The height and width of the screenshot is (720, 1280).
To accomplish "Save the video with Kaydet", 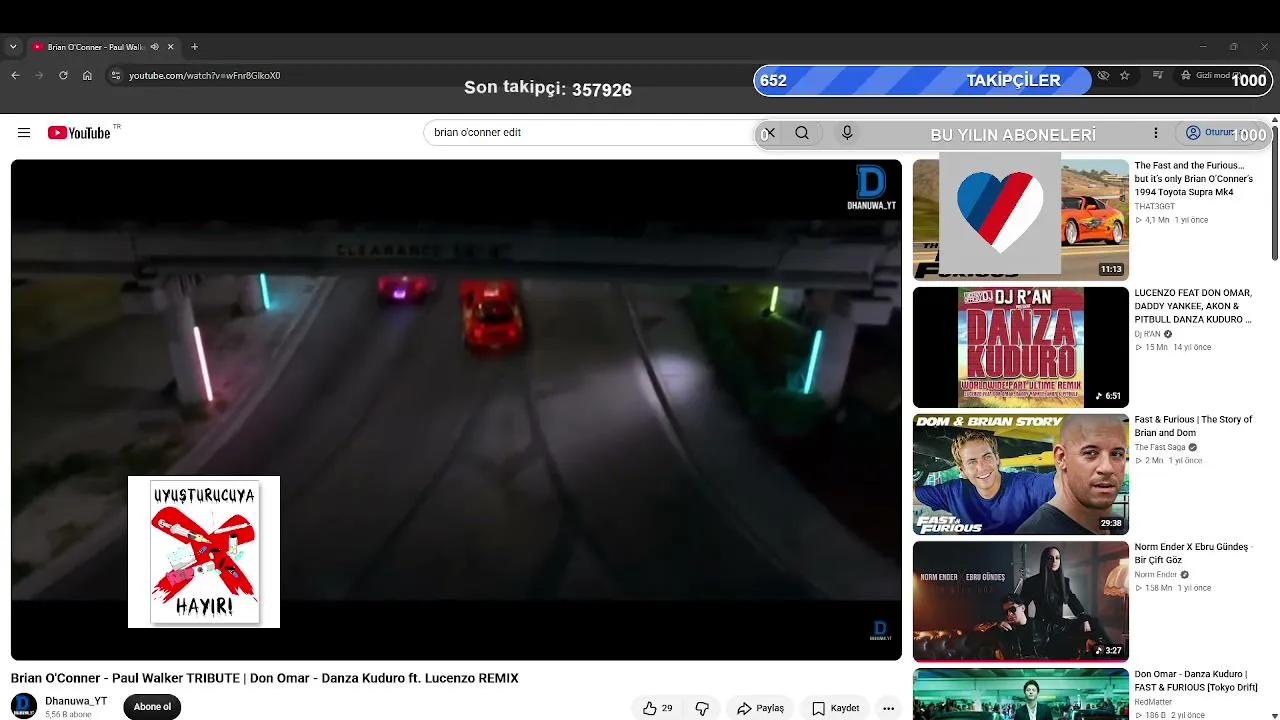I will tap(836, 708).
